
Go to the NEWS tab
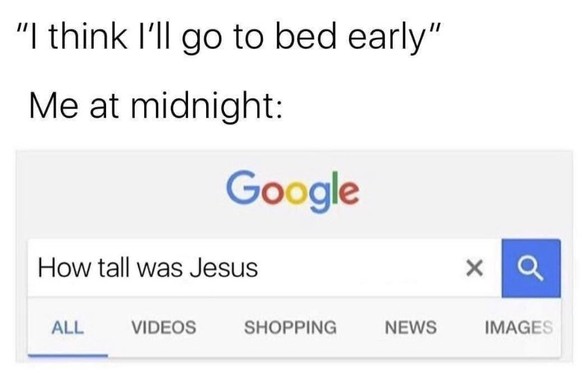pyautogui.click(x=411, y=327)
